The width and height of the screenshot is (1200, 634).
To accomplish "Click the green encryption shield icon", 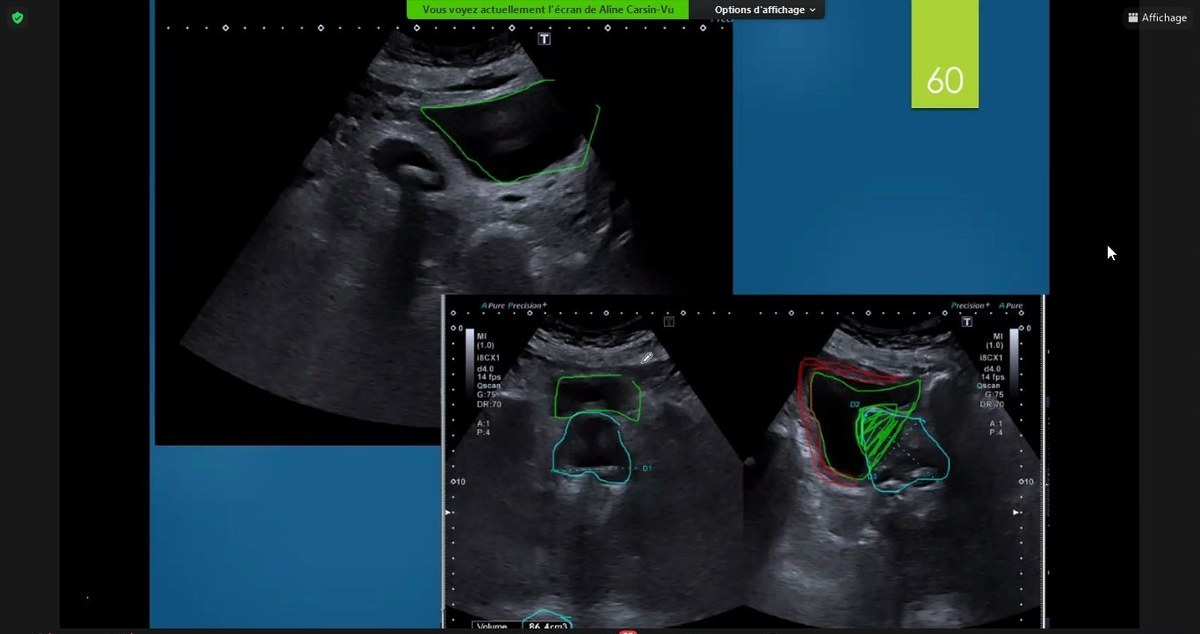I will 17,17.
